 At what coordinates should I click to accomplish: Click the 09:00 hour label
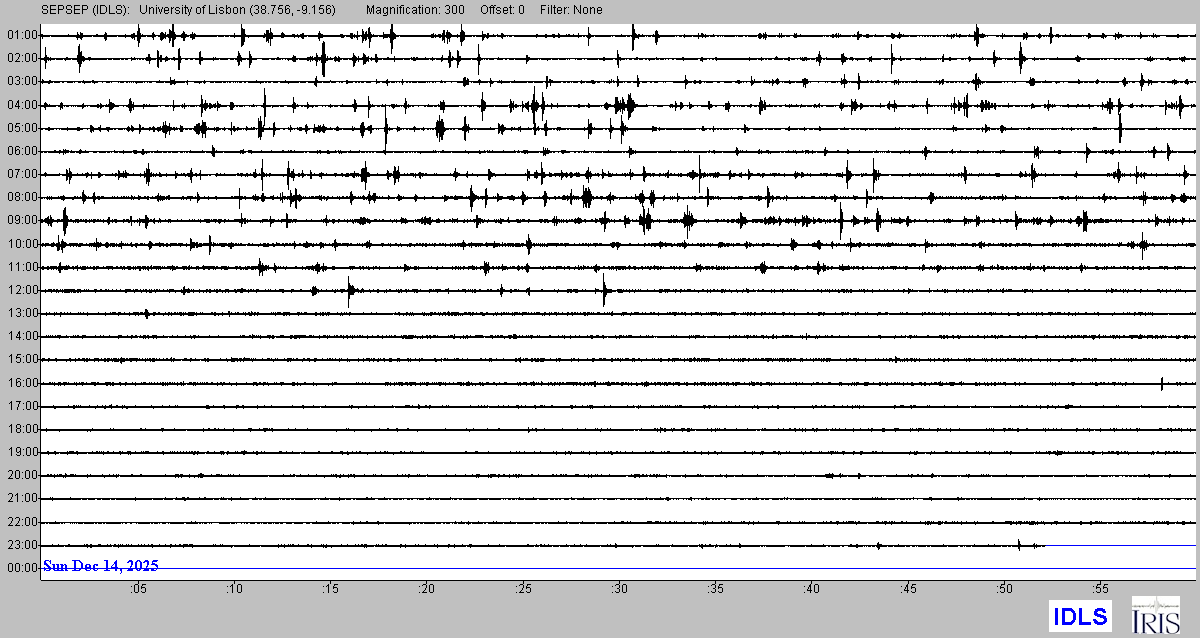pos(22,221)
